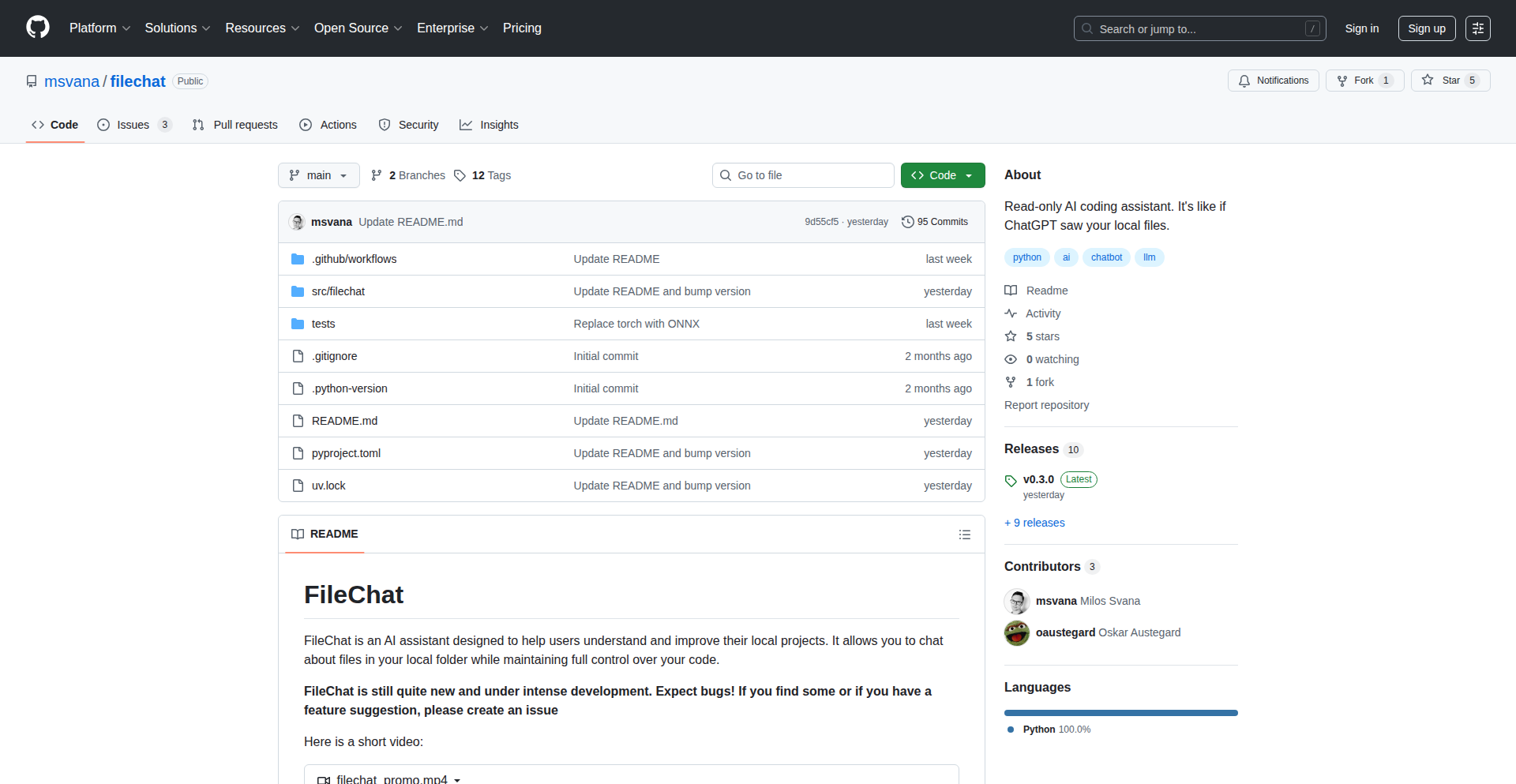Image resolution: width=1516 pixels, height=784 pixels.
Task: Open the Security tab
Action: click(408, 125)
